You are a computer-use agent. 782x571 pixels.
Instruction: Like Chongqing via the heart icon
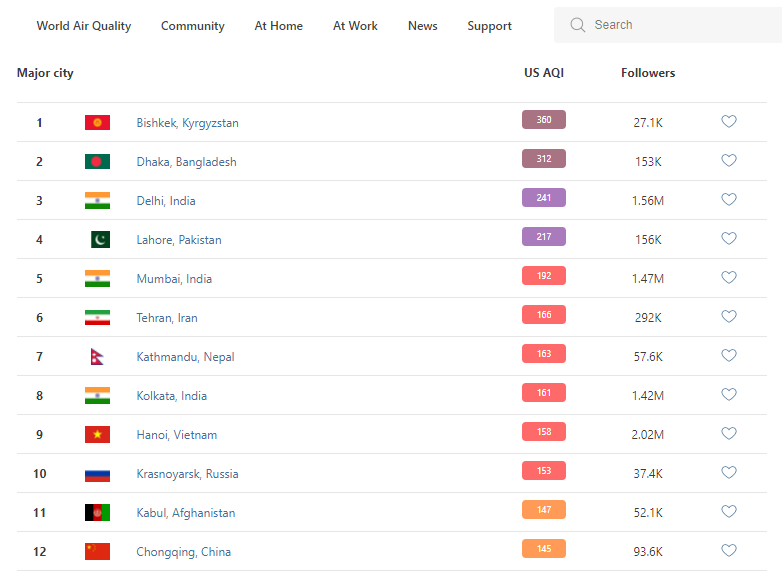pyautogui.click(x=729, y=551)
